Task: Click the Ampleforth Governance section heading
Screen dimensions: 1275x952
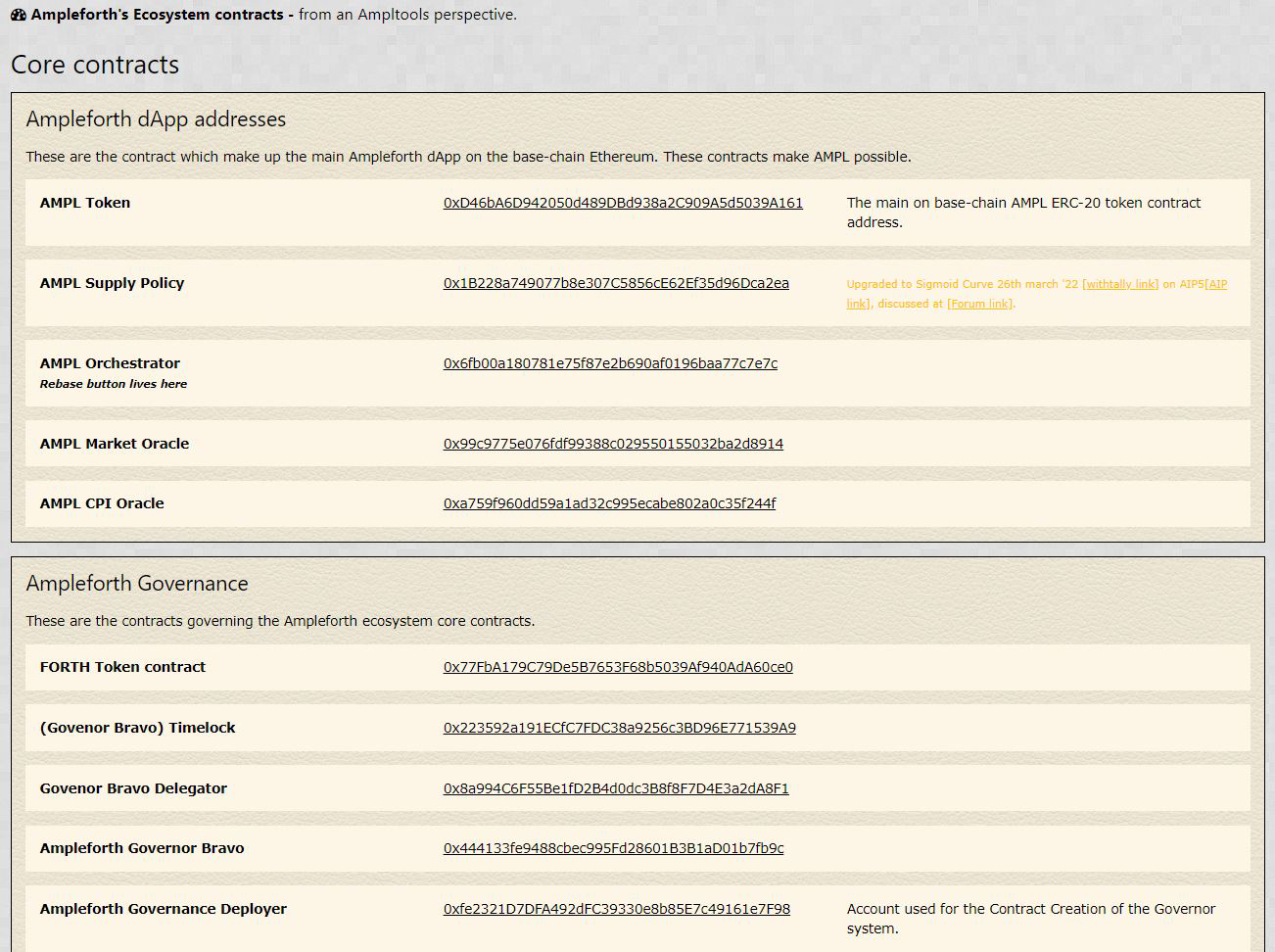Action: (137, 584)
